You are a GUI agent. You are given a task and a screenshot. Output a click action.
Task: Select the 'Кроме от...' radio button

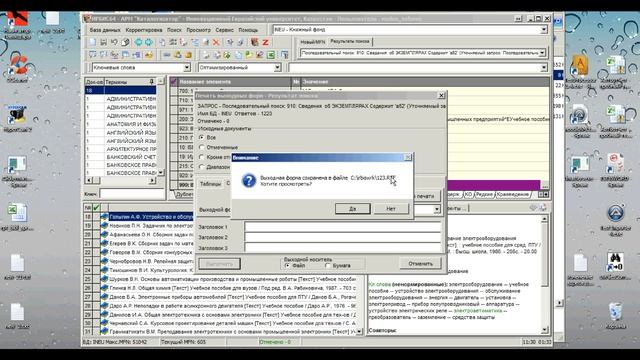[x=202, y=157]
